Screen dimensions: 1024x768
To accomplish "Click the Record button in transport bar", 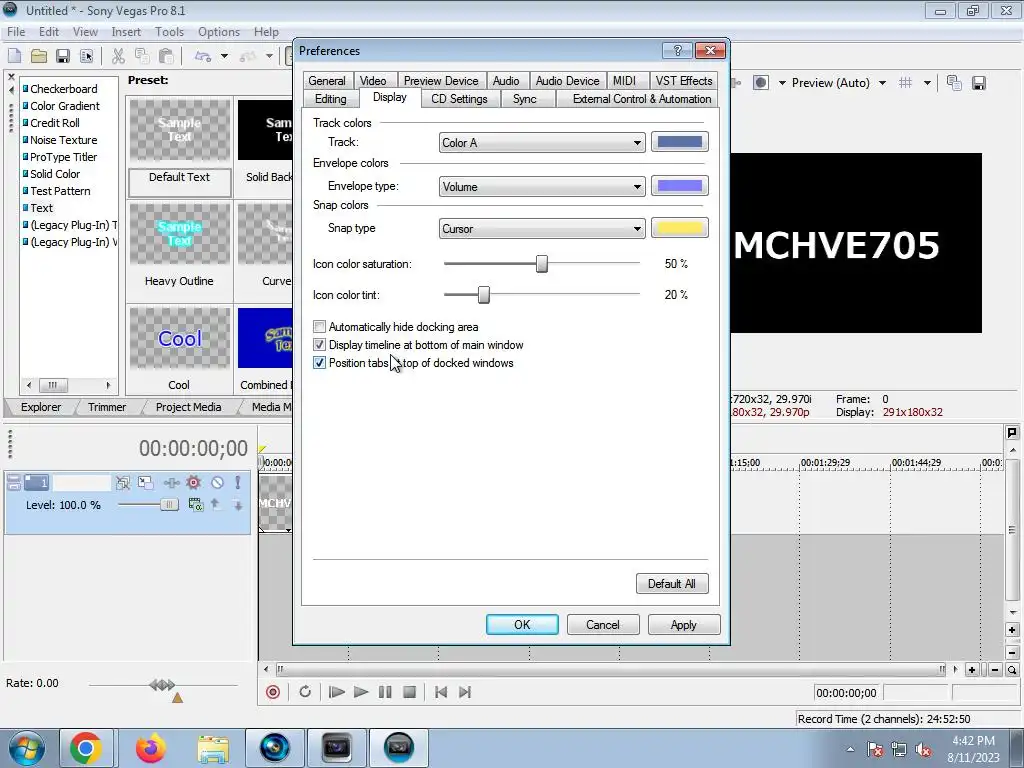I will 273,692.
